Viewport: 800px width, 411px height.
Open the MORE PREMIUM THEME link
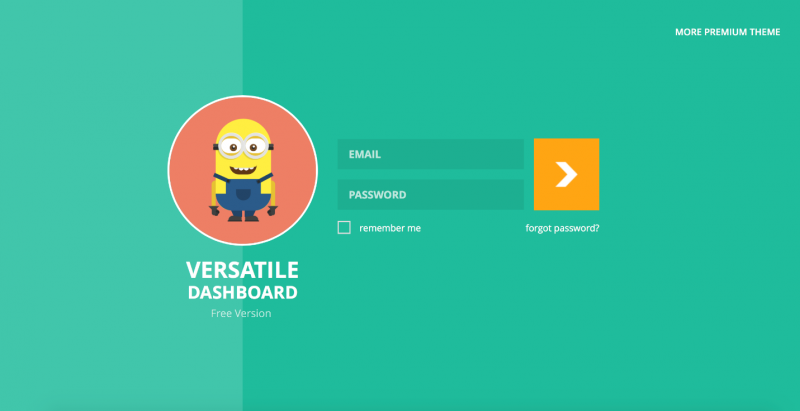tap(728, 32)
